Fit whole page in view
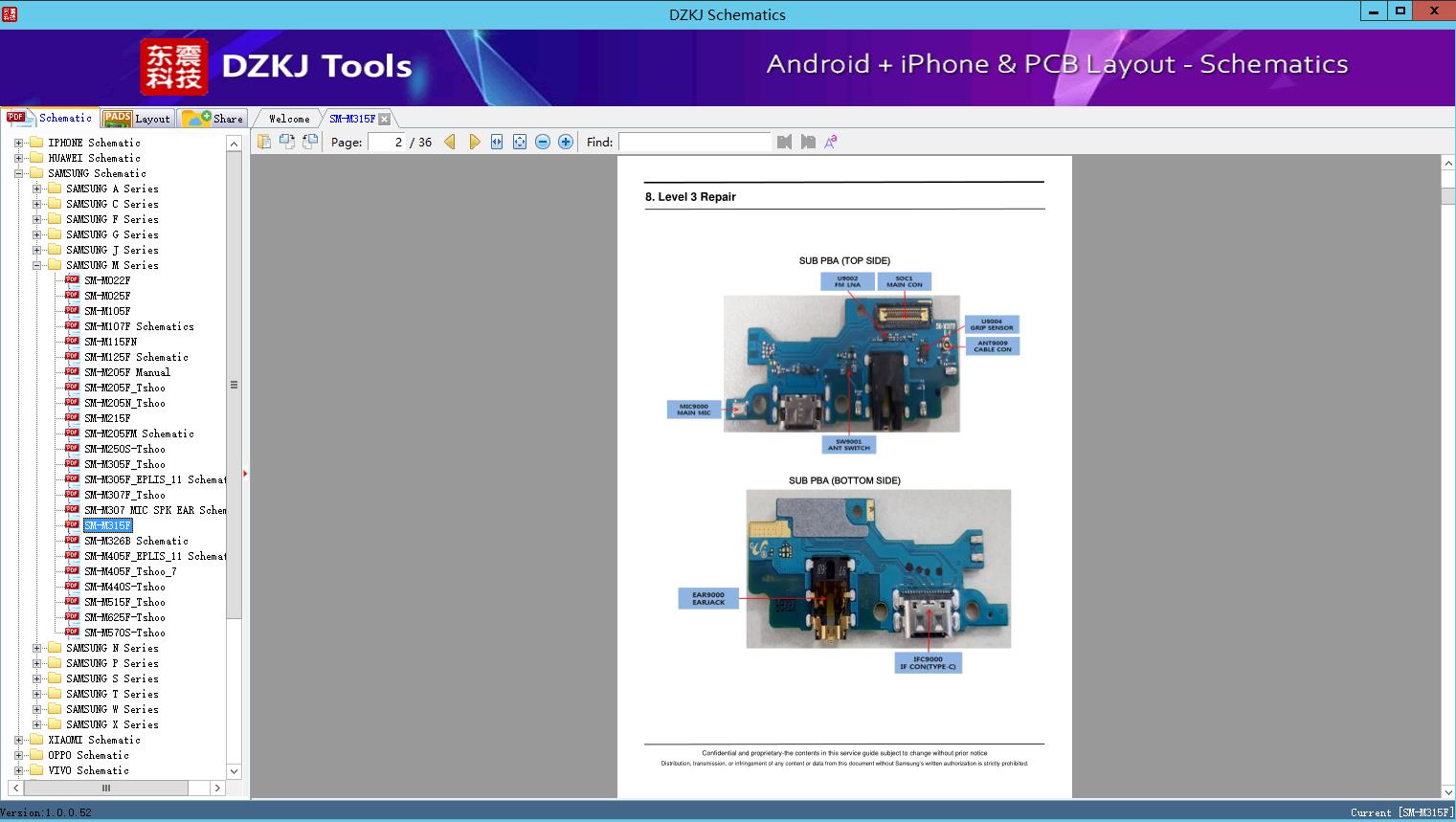This screenshot has height=822, width=1456. point(520,142)
